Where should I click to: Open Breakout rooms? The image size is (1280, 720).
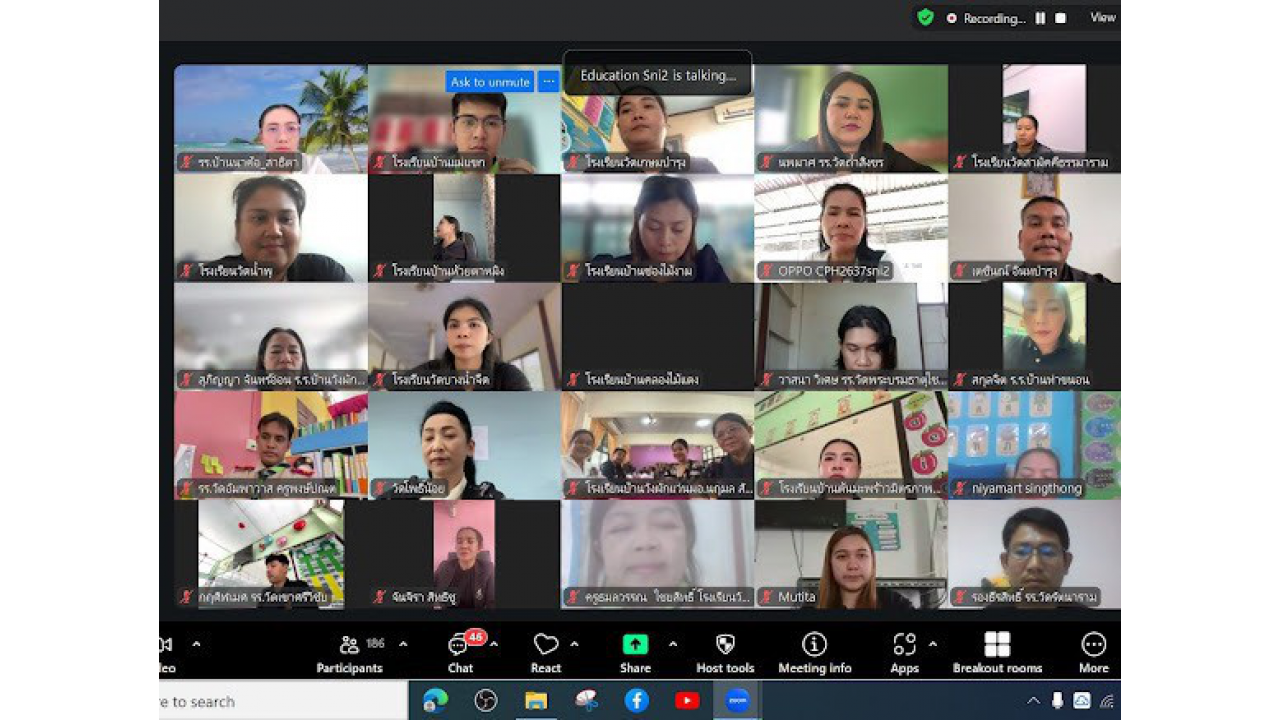(997, 652)
